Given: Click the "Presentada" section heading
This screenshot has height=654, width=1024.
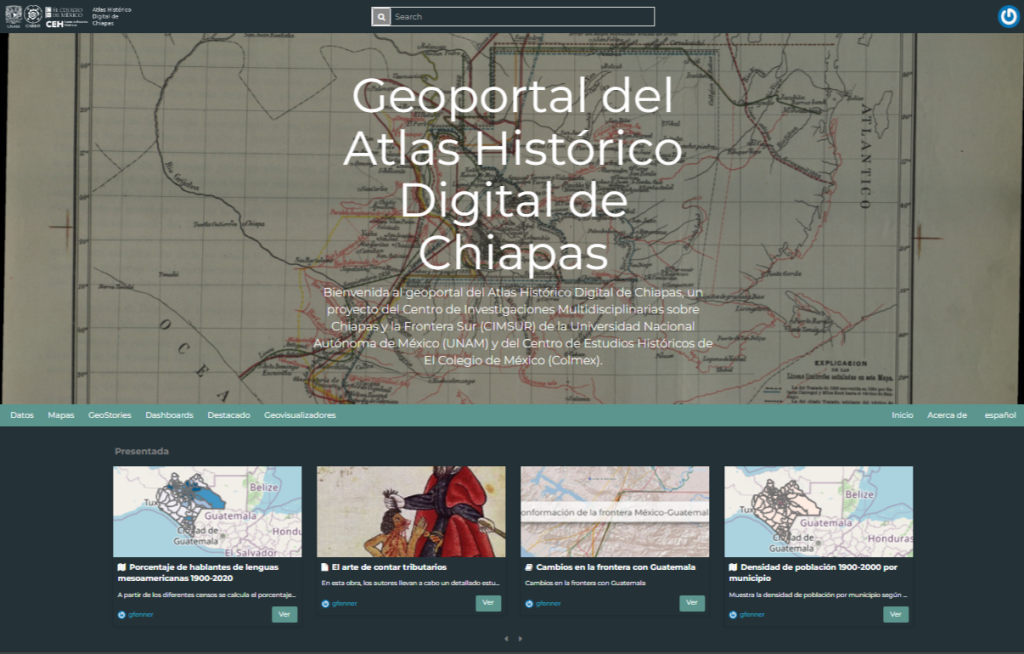Looking at the screenshot, I should pos(142,451).
